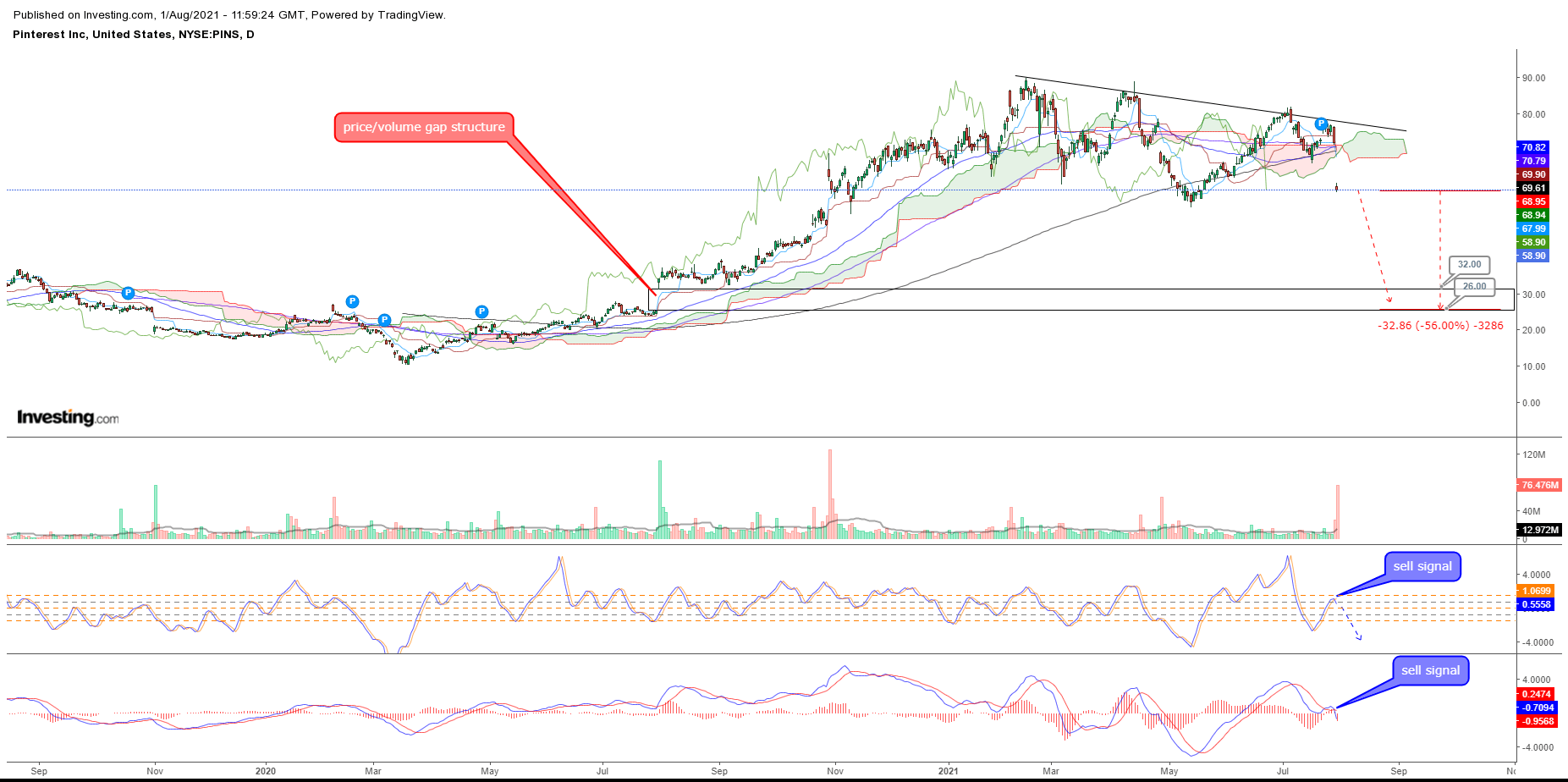Click the black 69.61 last price tag

point(1533,188)
